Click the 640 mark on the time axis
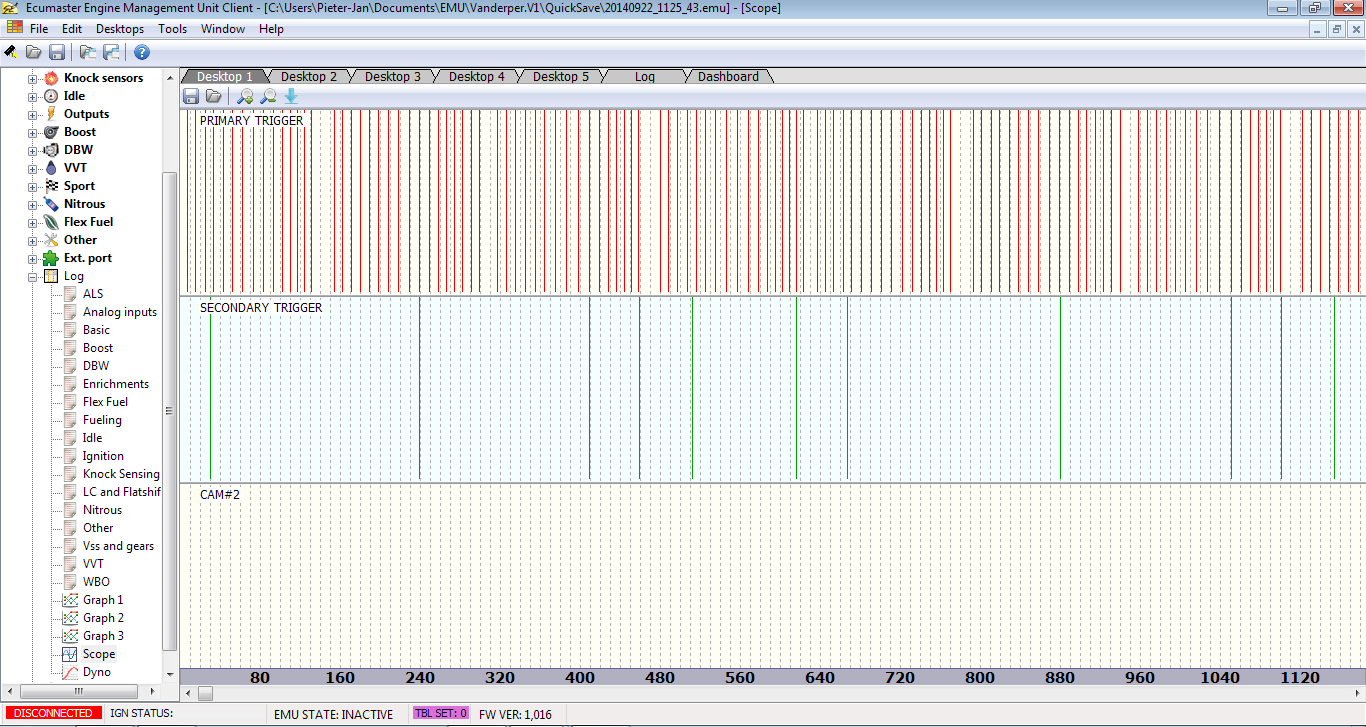This screenshot has width=1366, height=727. tap(820, 678)
